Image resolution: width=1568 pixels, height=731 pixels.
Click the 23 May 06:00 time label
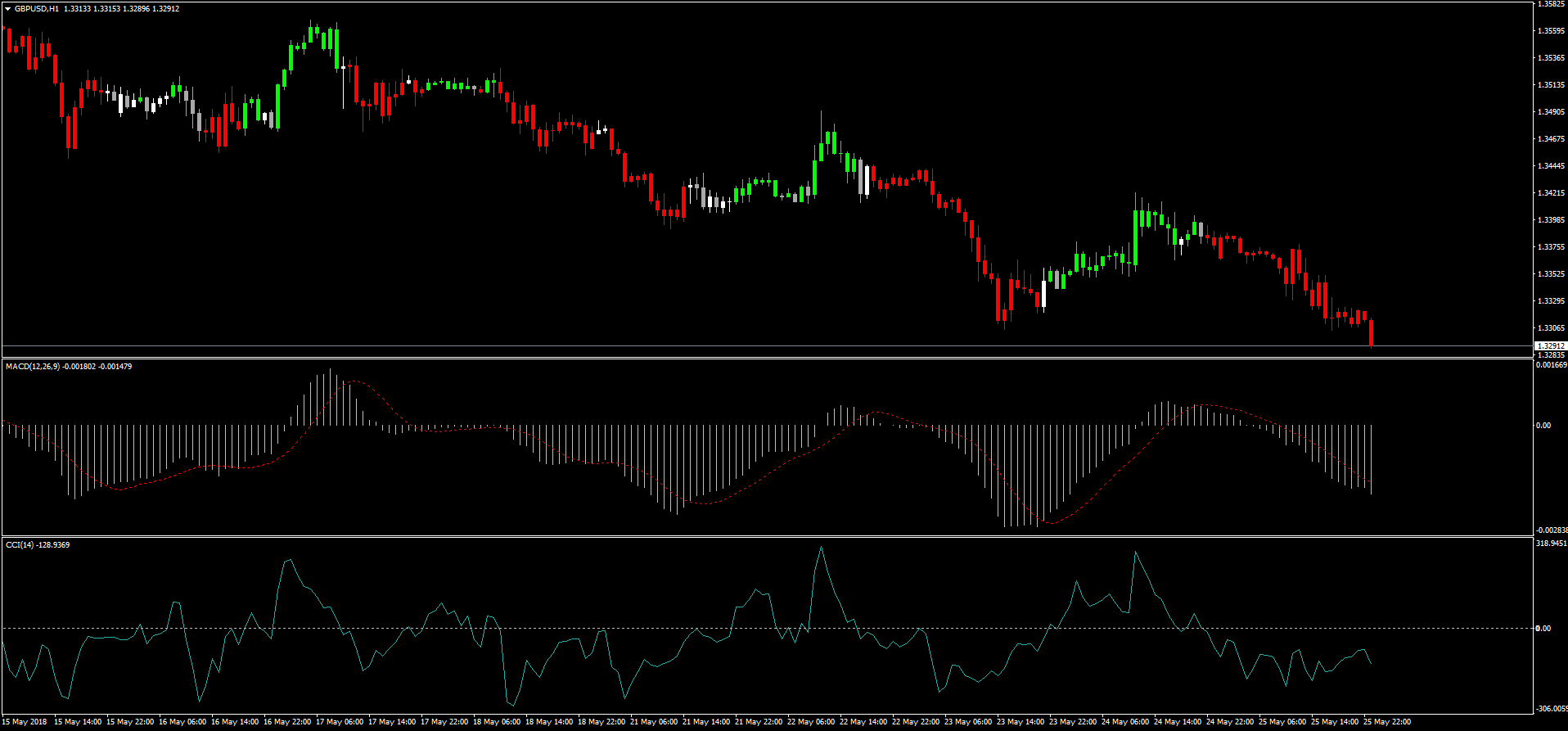pos(968,722)
